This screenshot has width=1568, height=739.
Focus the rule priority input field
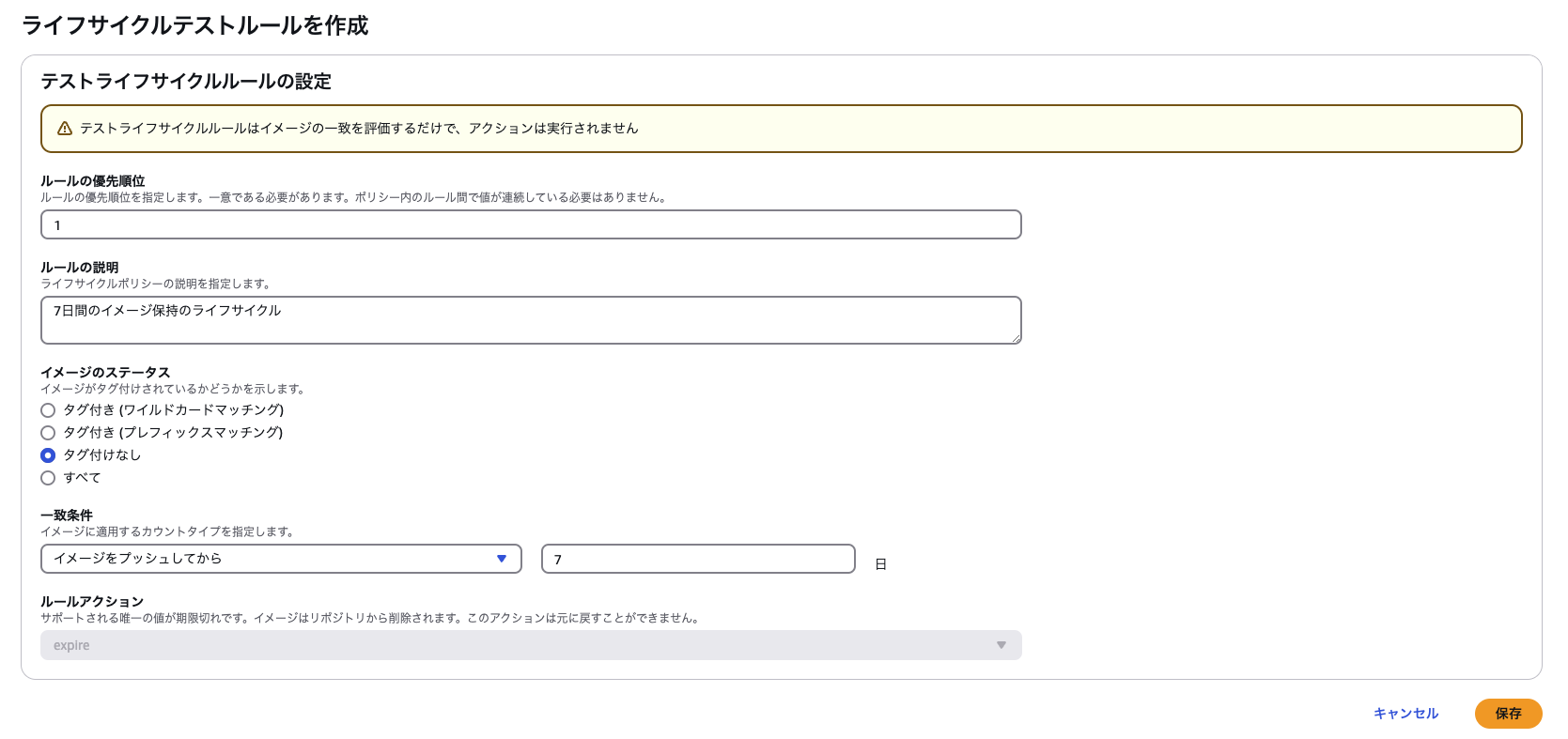click(531, 225)
